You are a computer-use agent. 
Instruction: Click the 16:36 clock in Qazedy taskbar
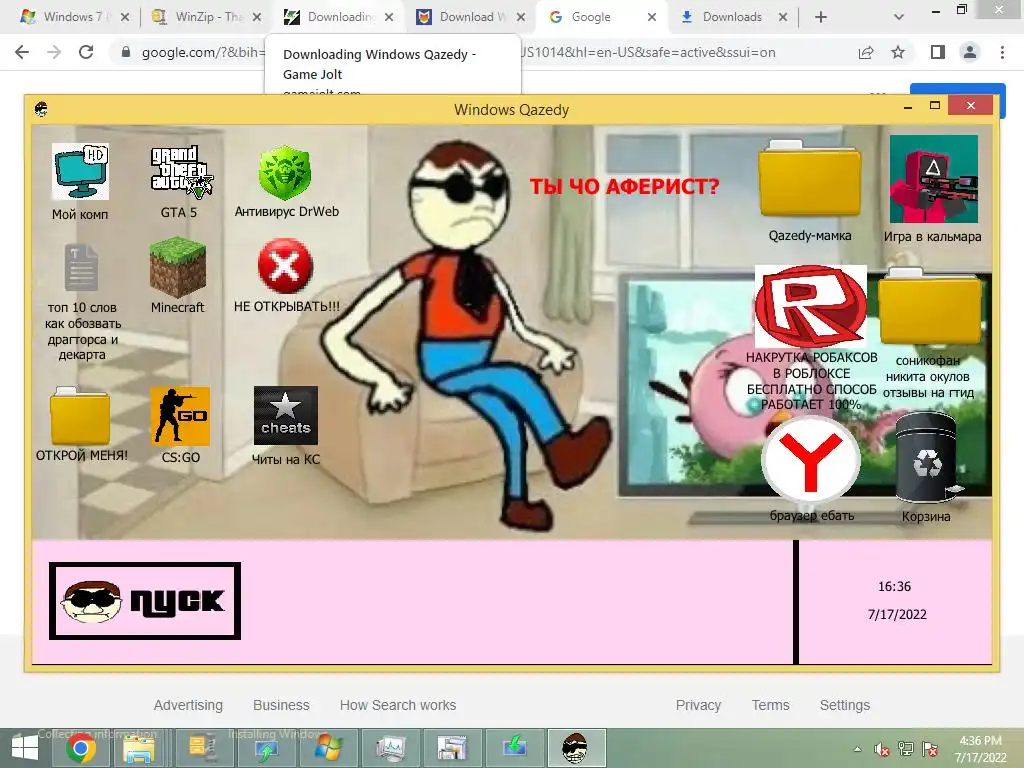point(894,586)
